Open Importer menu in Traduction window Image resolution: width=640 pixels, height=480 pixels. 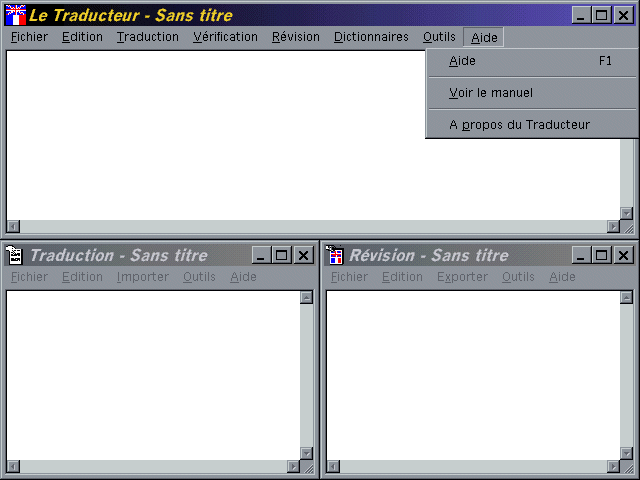tap(142, 277)
